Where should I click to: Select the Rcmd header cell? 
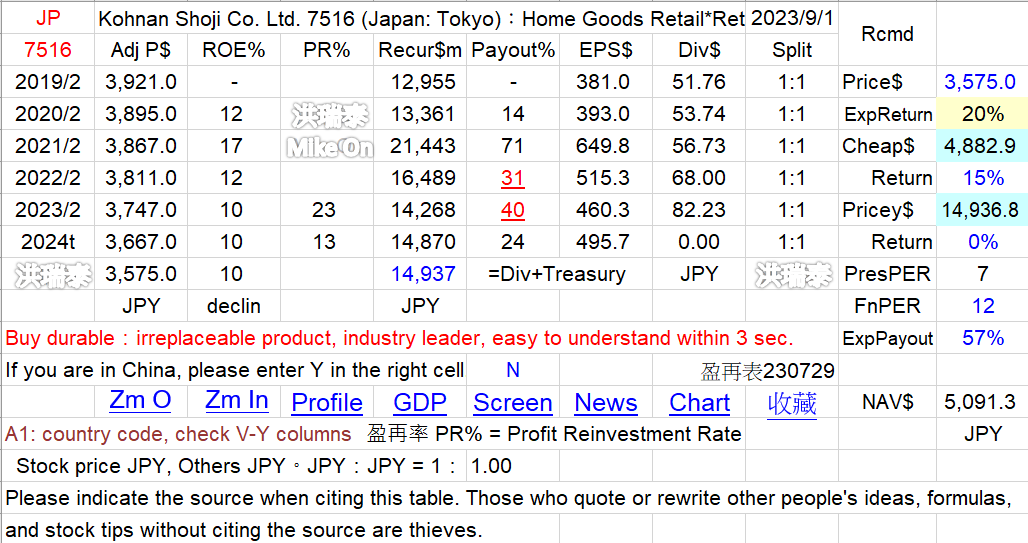coord(887,34)
